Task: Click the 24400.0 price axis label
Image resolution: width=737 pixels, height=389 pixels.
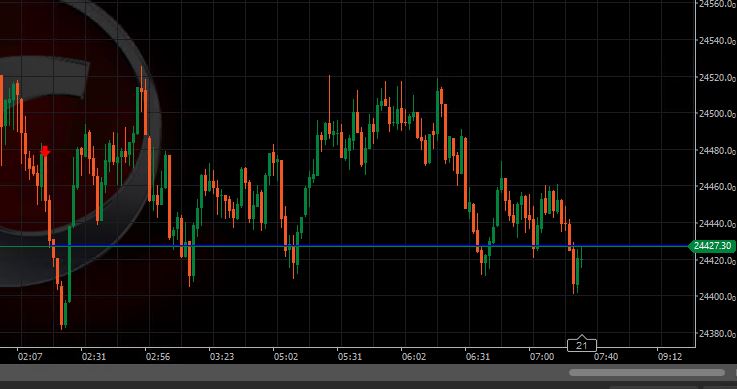Action: (x=717, y=297)
